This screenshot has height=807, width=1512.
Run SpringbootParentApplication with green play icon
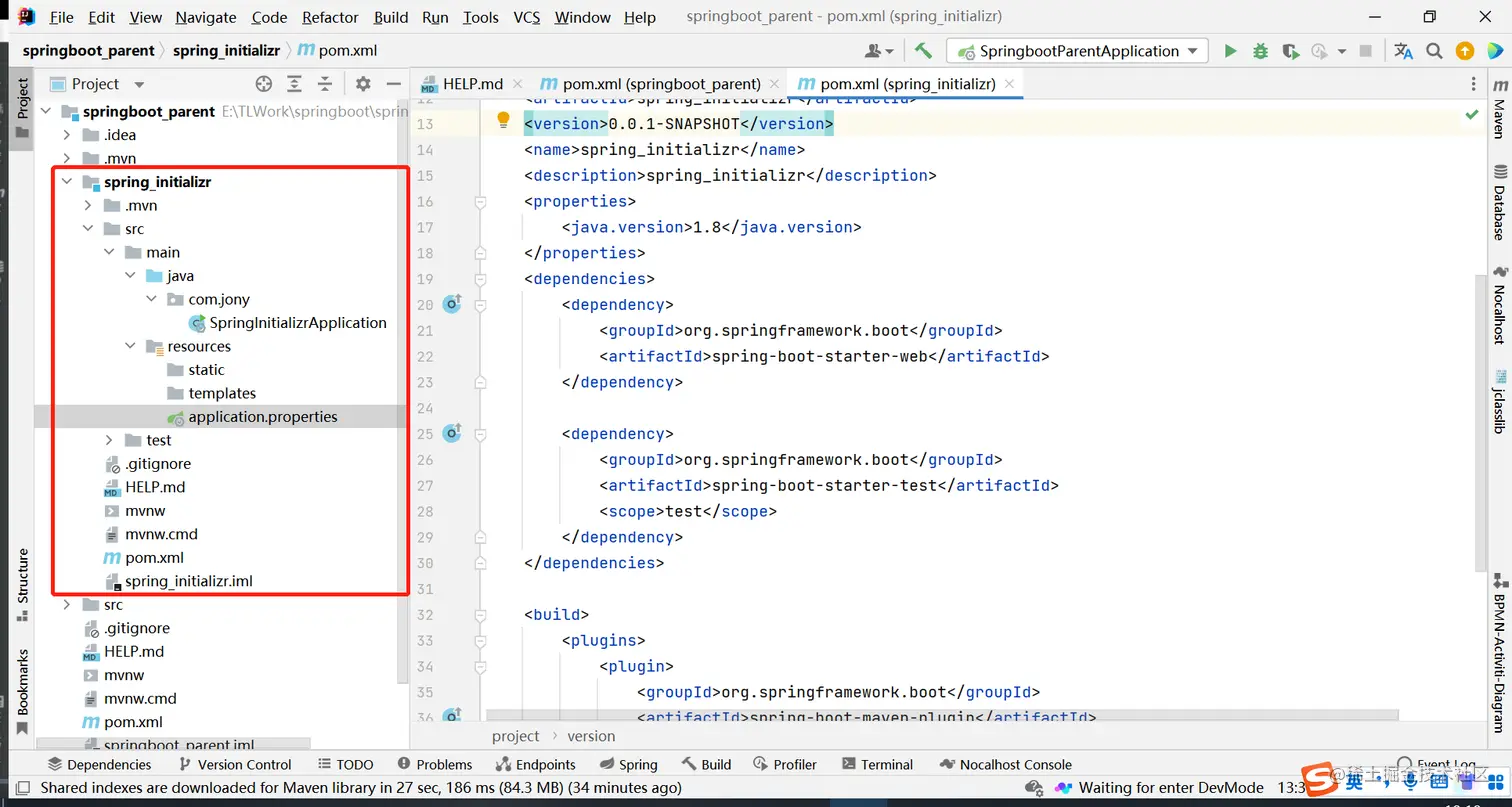point(1231,51)
